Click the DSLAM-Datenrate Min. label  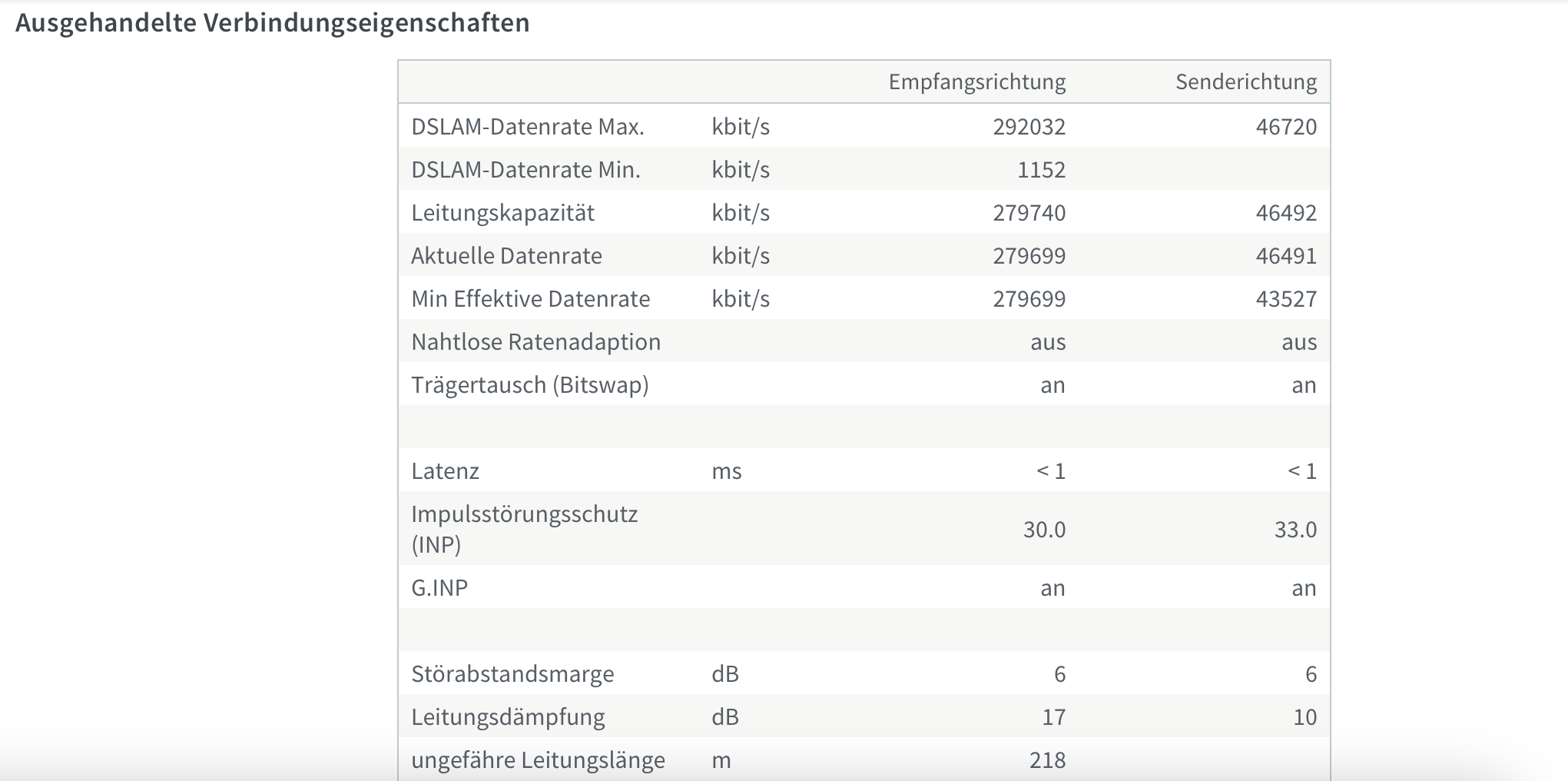click(525, 169)
